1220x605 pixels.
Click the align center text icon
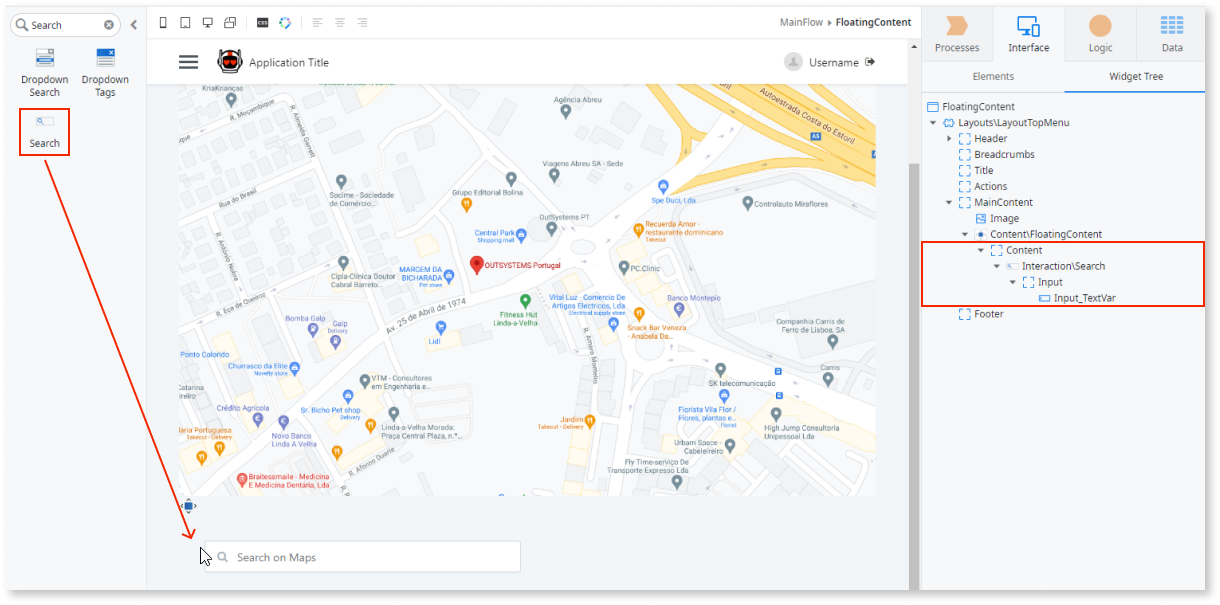[339, 22]
